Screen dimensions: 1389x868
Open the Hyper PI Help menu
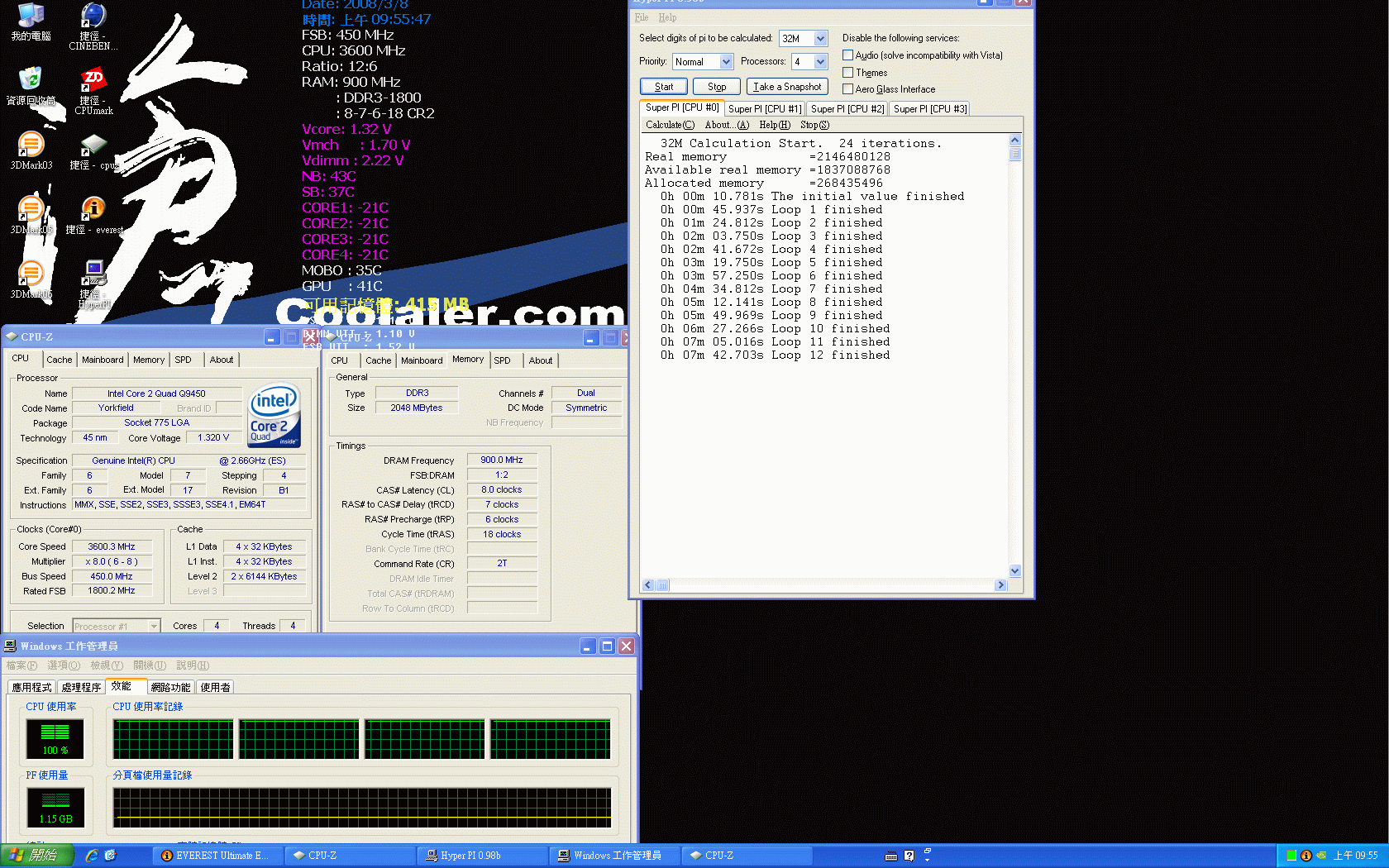click(x=667, y=17)
